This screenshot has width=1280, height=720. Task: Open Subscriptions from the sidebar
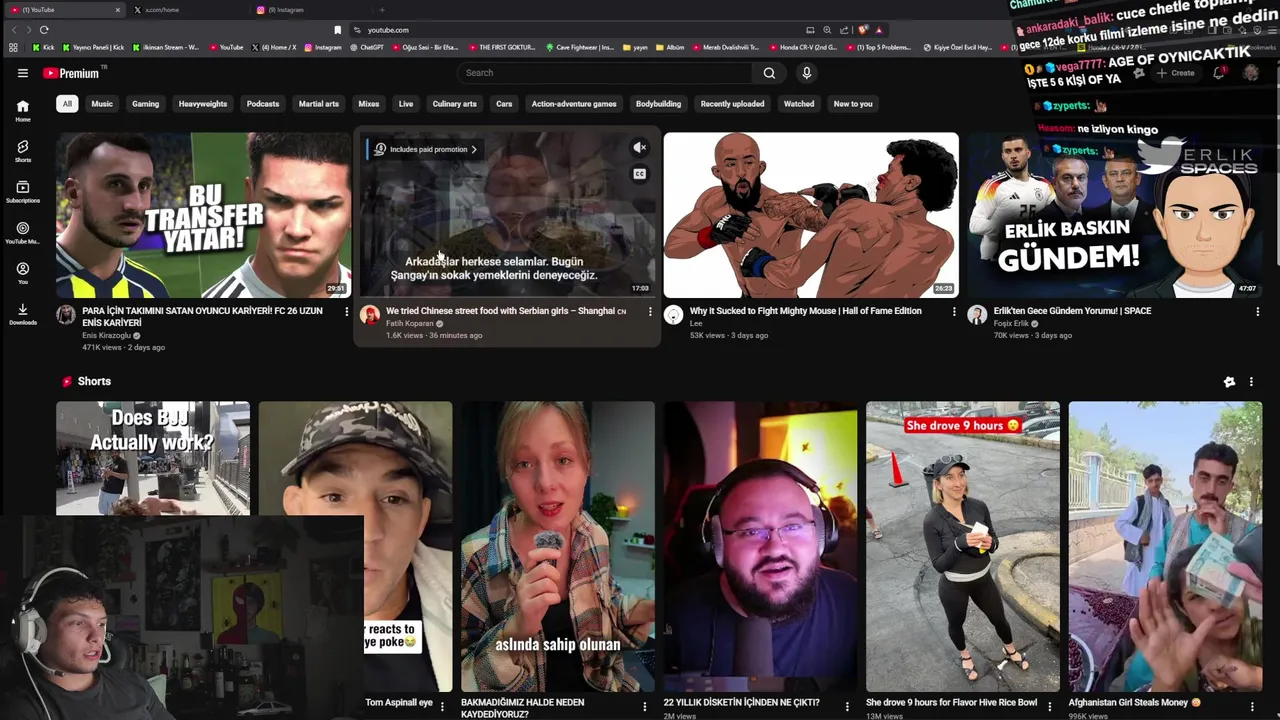click(22, 192)
